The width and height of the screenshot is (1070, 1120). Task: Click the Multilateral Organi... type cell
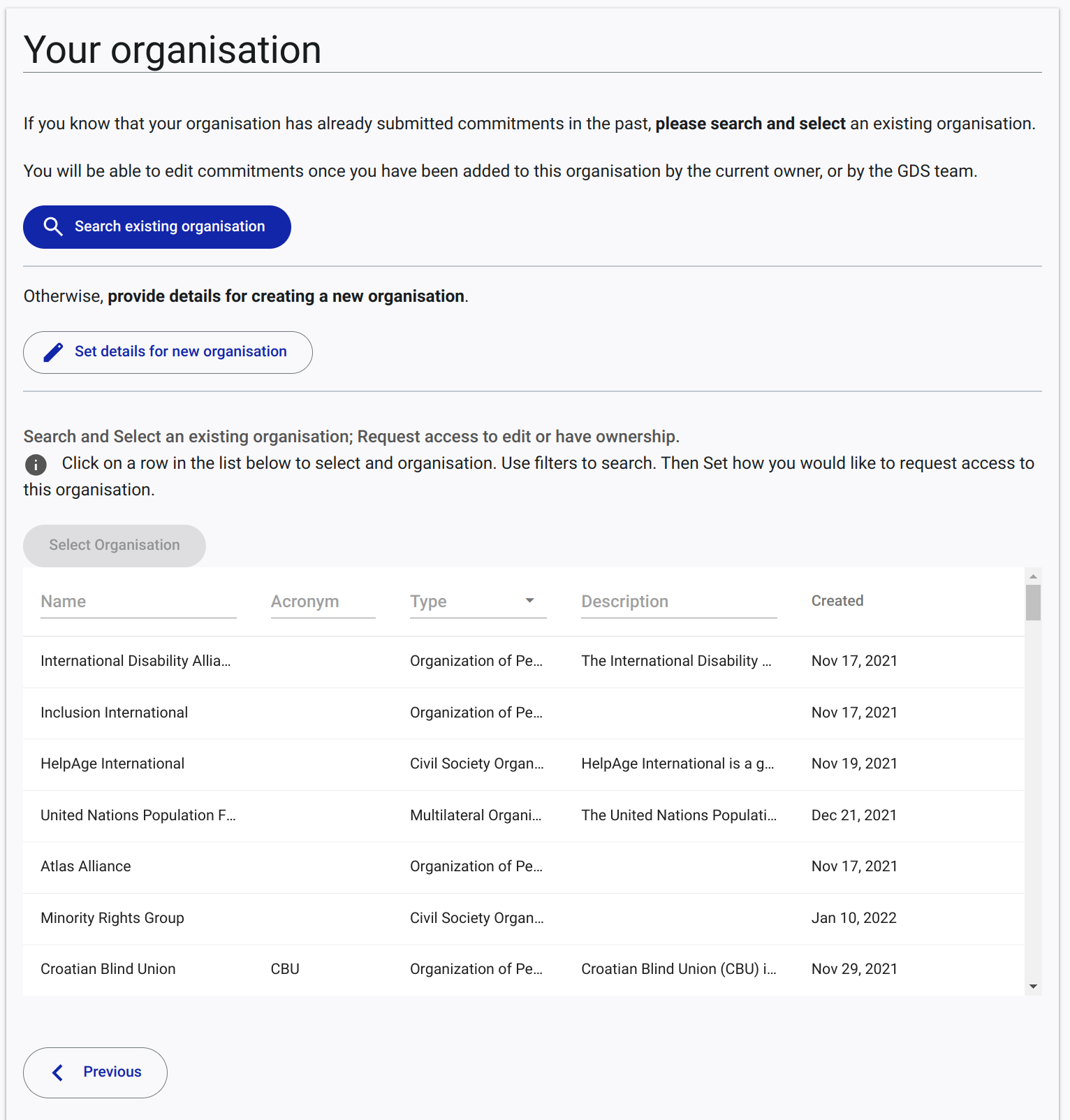click(x=476, y=816)
